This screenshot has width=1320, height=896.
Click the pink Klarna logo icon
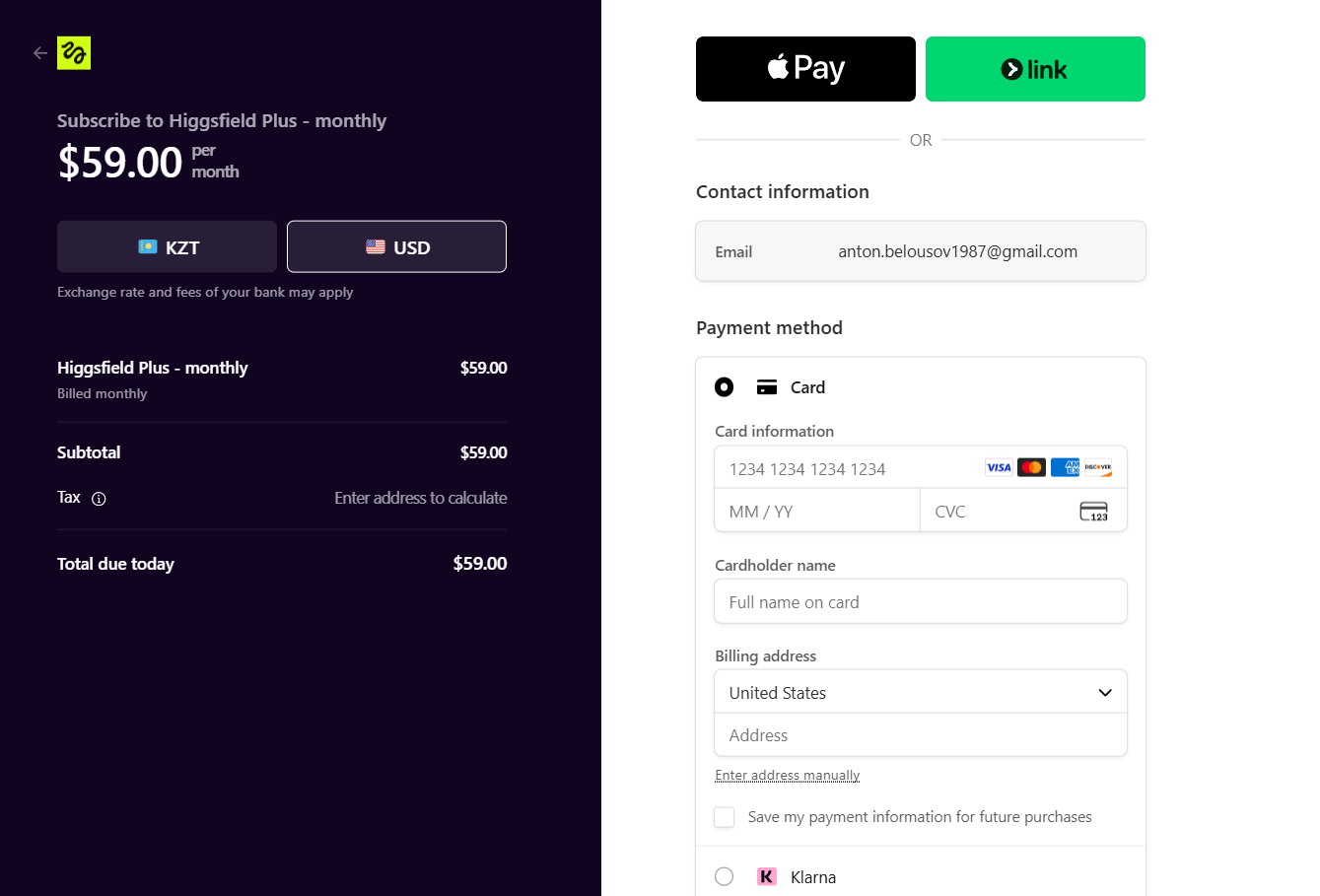[x=767, y=876]
